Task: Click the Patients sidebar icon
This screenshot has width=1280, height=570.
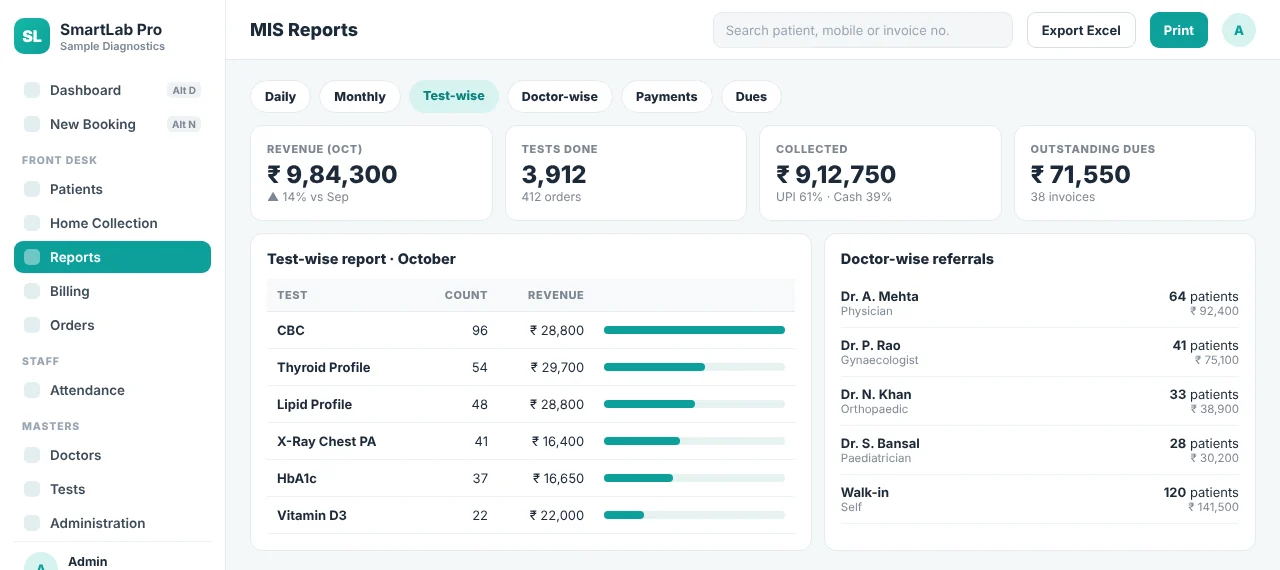Action: [x=32, y=189]
